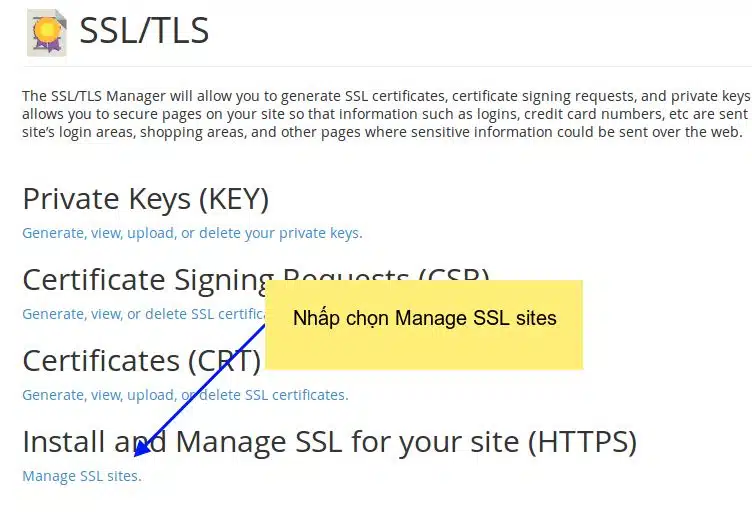
Task: Click the Certificates (CRT) heading
Action: (x=142, y=361)
